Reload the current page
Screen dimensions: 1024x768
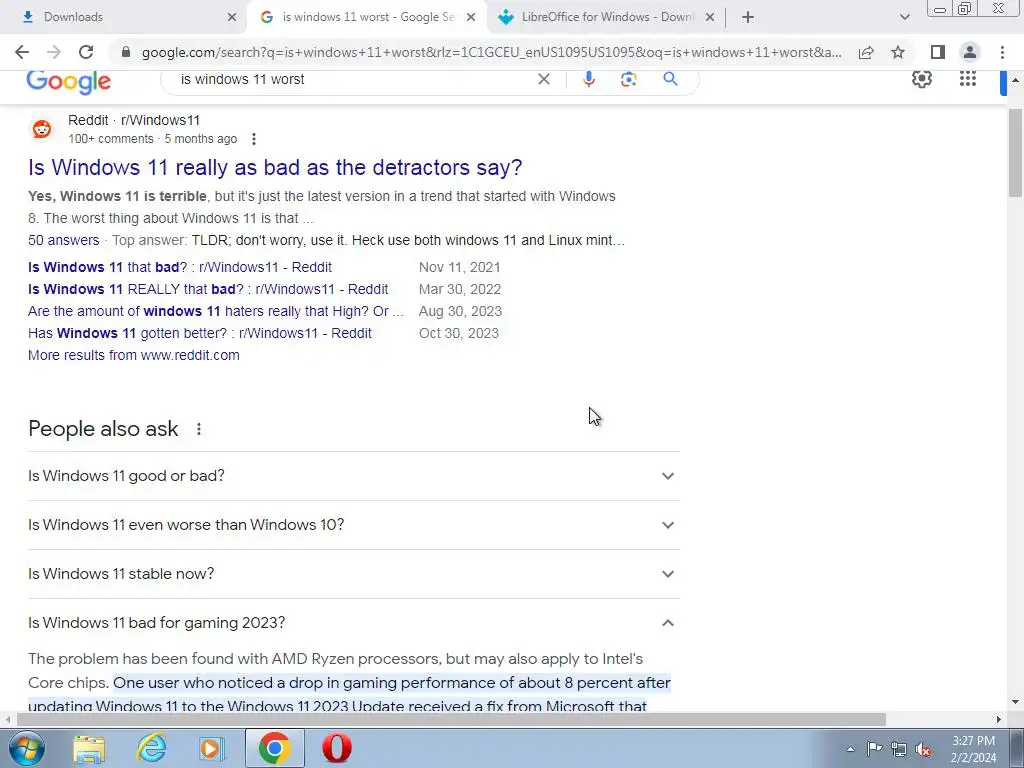86,52
